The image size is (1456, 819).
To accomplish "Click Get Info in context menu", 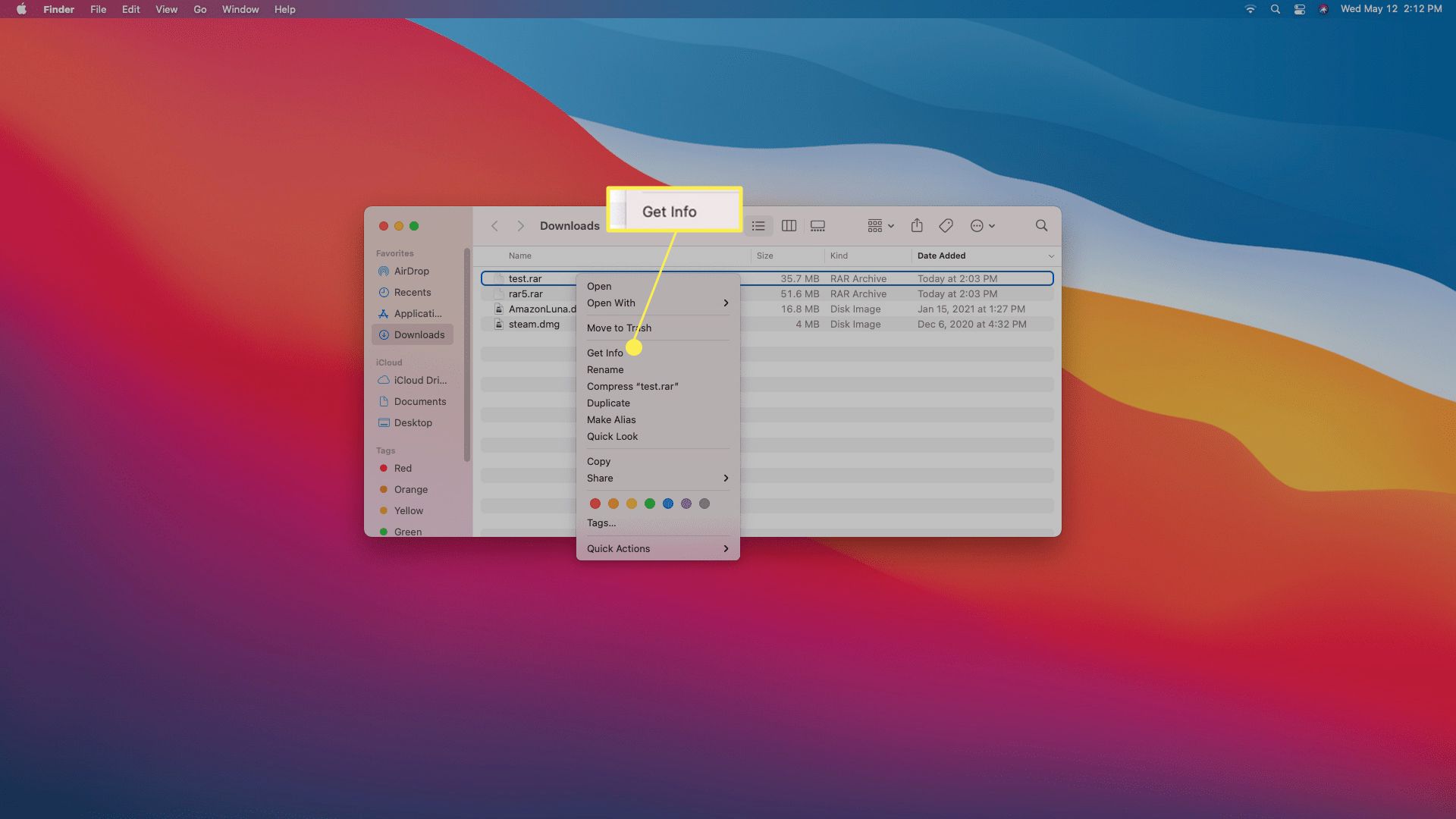I will click(x=605, y=353).
